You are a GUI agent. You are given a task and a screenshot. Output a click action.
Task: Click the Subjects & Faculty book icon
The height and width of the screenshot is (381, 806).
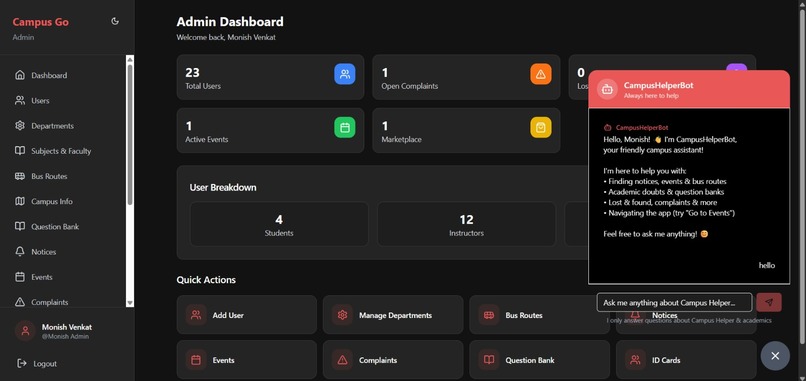pyautogui.click(x=20, y=151)
